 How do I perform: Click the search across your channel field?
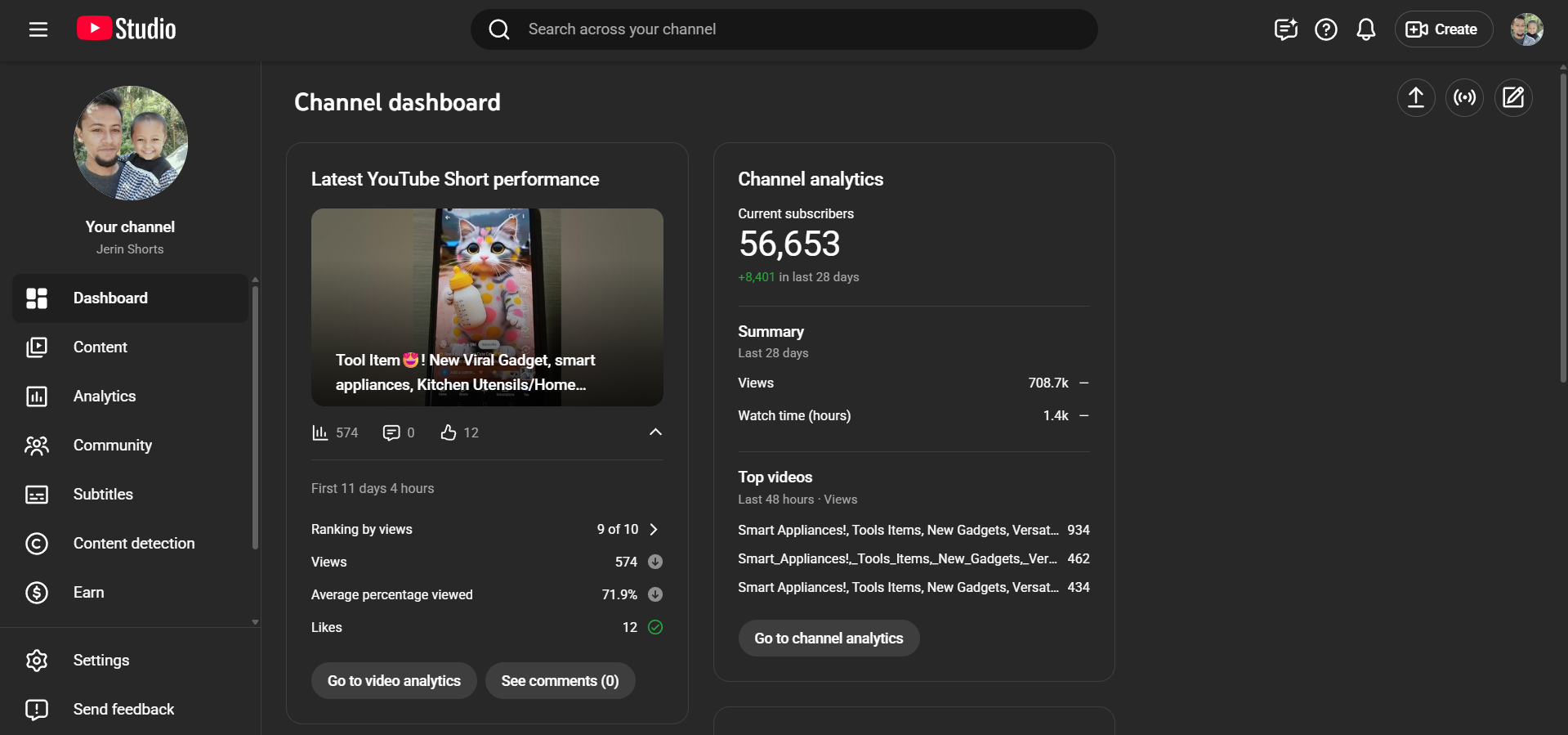[784, 29]
